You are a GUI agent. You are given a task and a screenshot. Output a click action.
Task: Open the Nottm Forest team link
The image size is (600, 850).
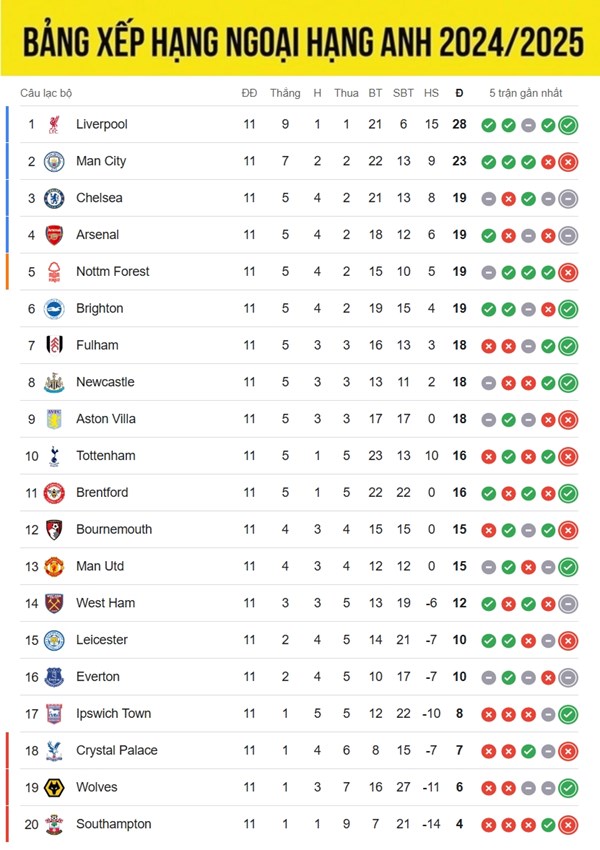tap(113, 271)
